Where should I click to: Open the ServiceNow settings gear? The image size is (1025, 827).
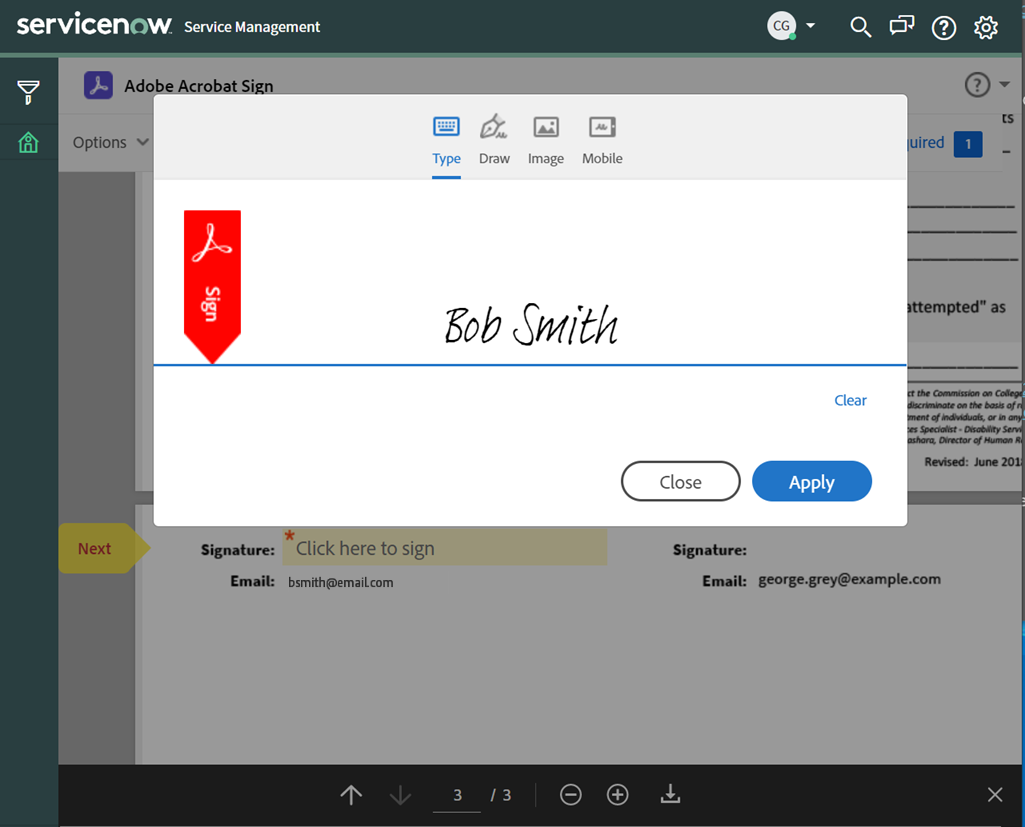[985, 27]
